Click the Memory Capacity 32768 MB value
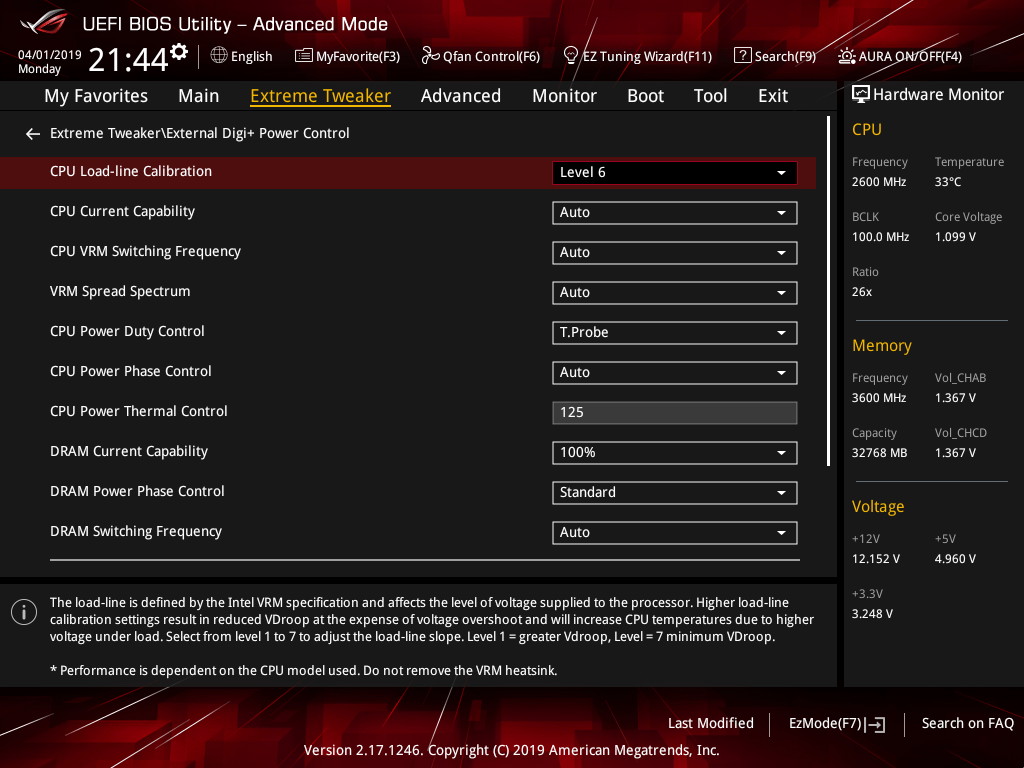Image resolution: width=1024 pixels, height=768 pixels. pyautogui.click(x=879, y=453)
